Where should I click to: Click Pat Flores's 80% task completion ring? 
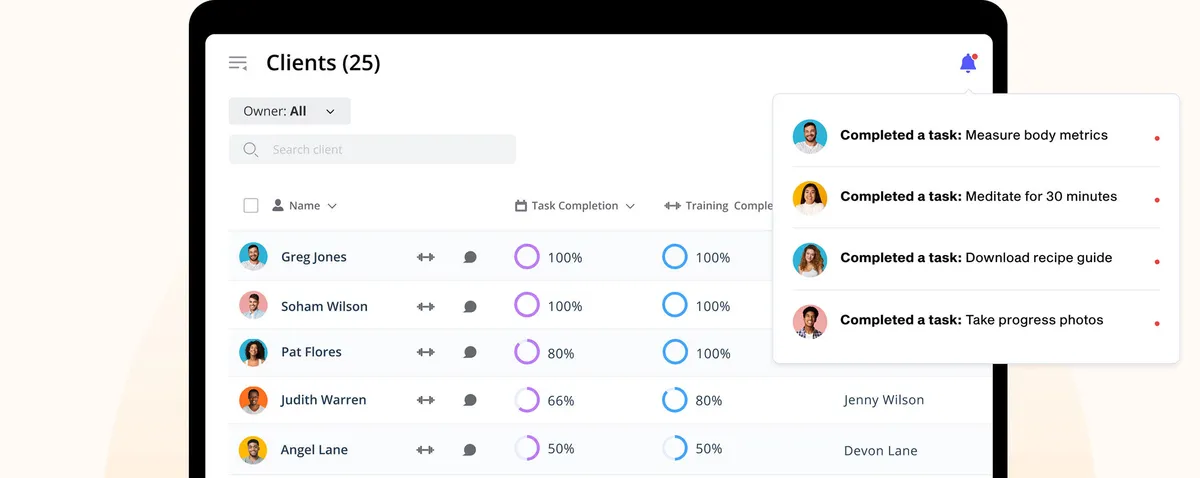click(x=527, y=352)
